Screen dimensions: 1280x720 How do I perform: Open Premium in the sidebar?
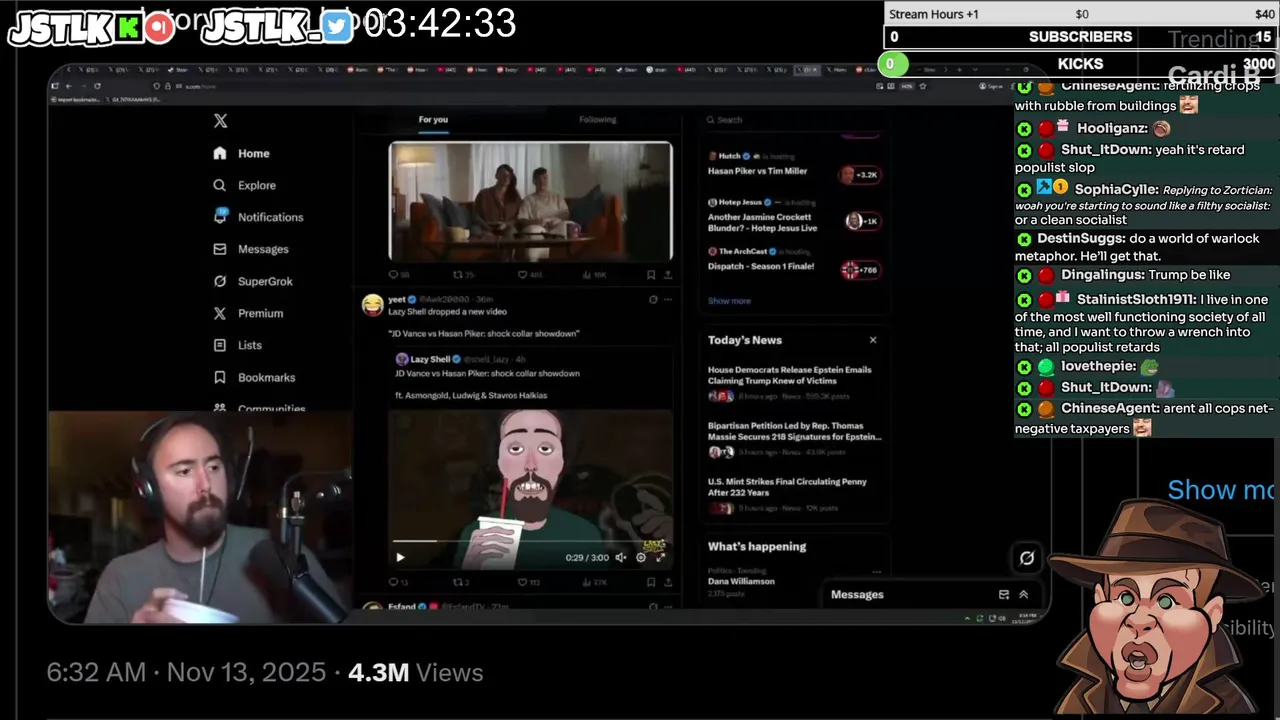248,313
